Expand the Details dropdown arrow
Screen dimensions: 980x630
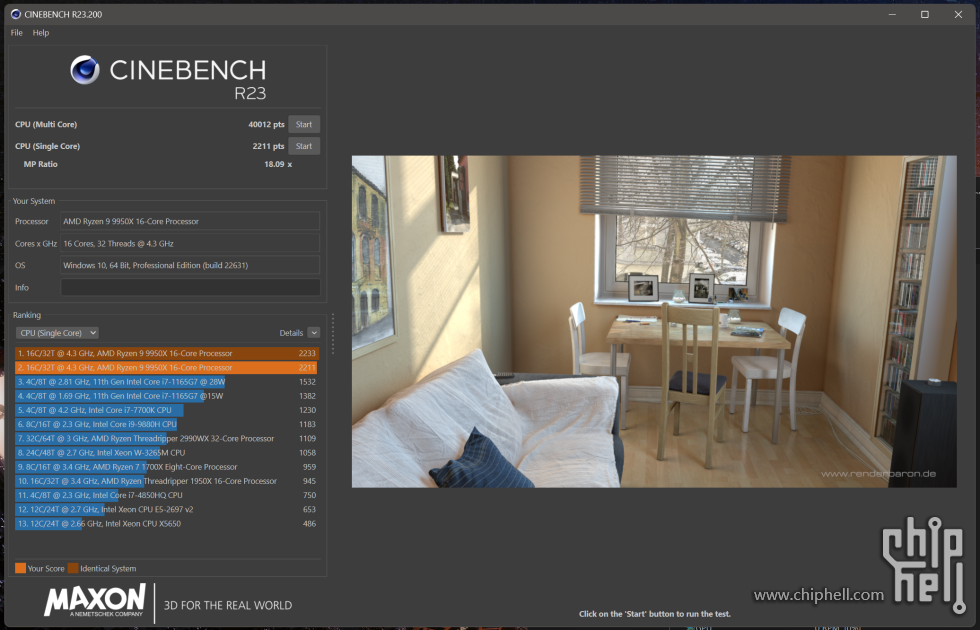(314, 333)
